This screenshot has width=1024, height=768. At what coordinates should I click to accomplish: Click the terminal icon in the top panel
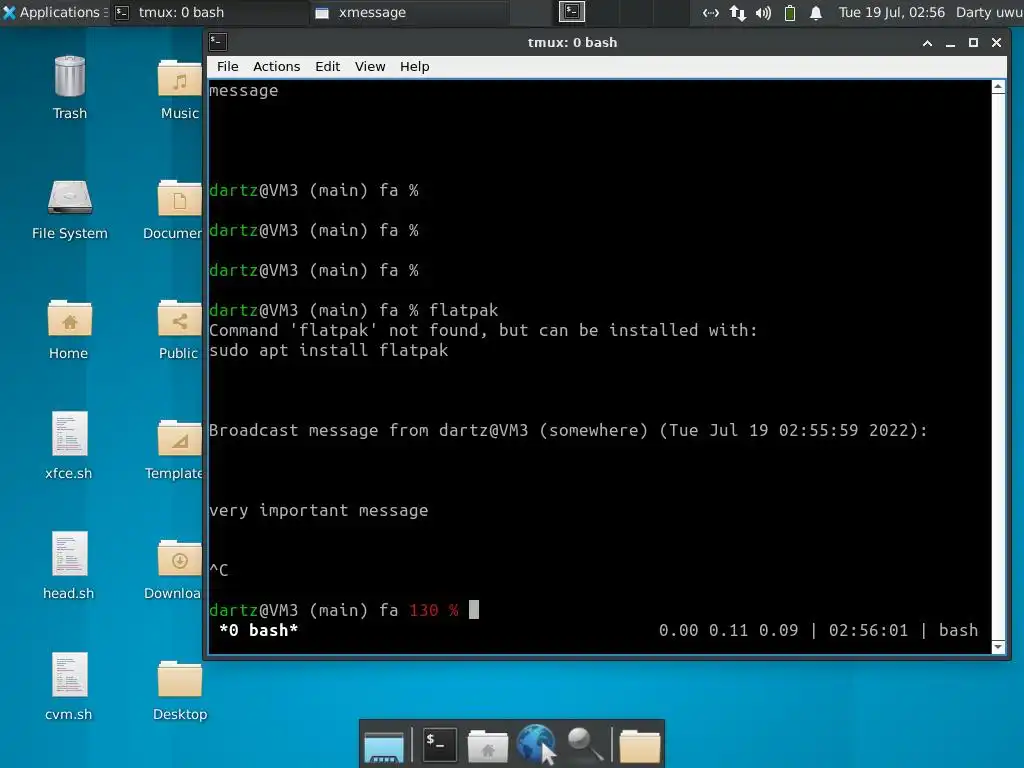coord(571,12)
